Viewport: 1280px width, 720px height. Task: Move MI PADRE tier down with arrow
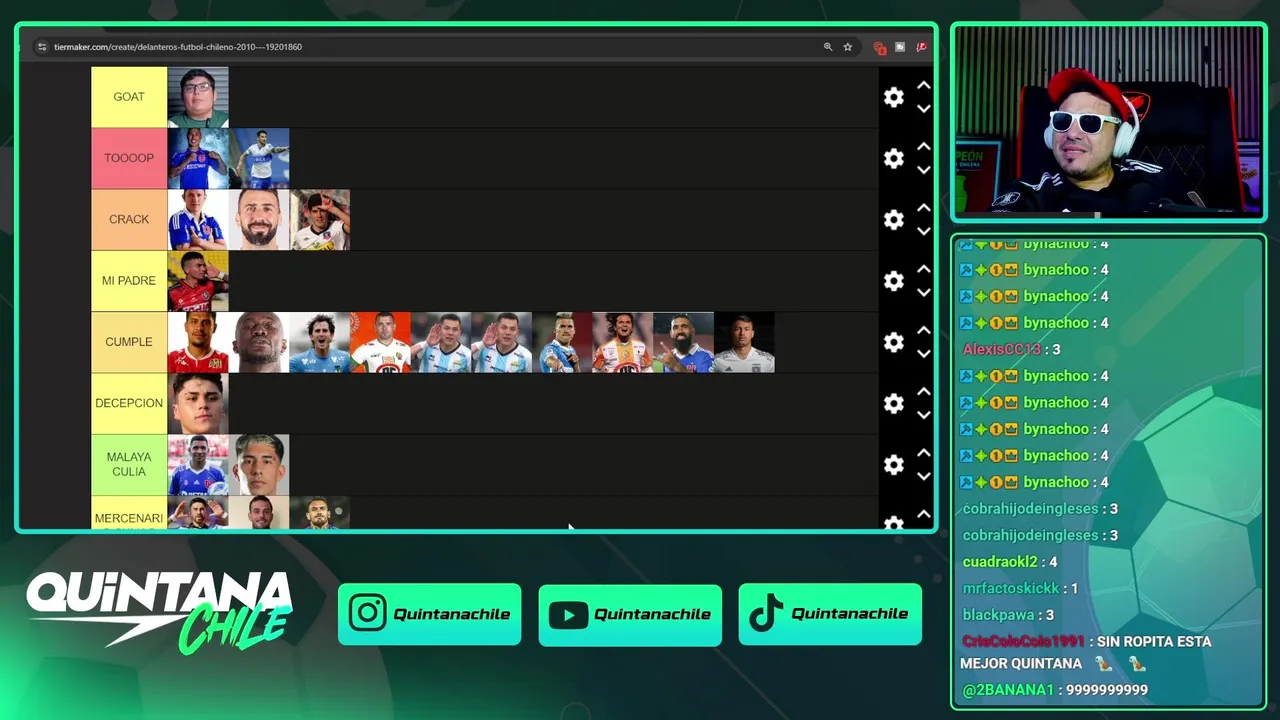click(x=924, y=292)
